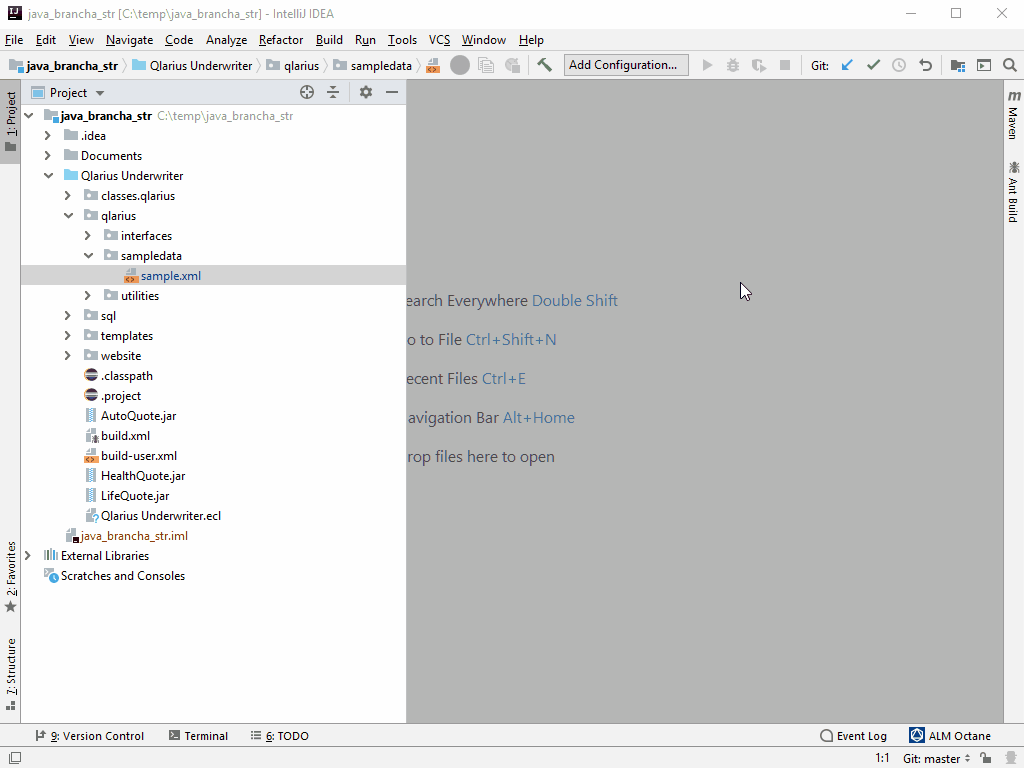Commit changes via the green checkmark icon
The image size is (1024, 768).
872,64
